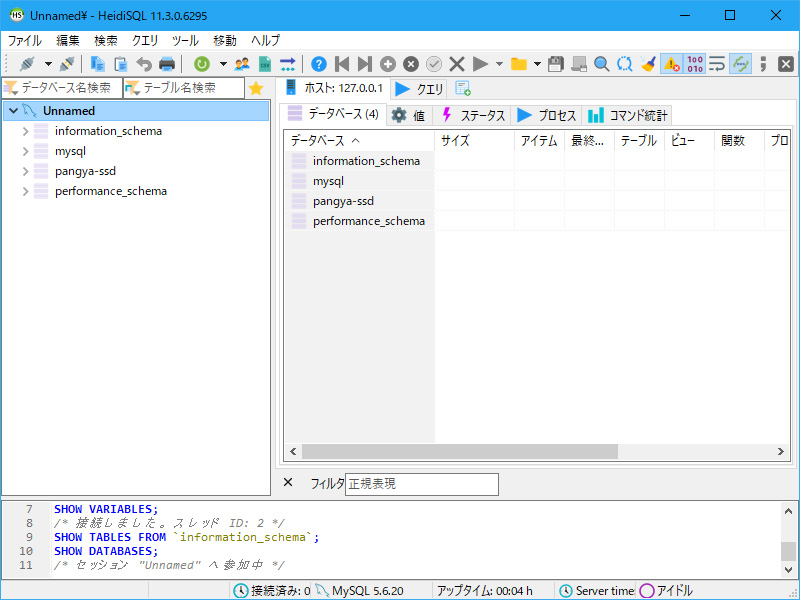Click the テーブル名検索 filter box
The width and height of the screenshot is (800, 600).
click(x=184, y=88)
